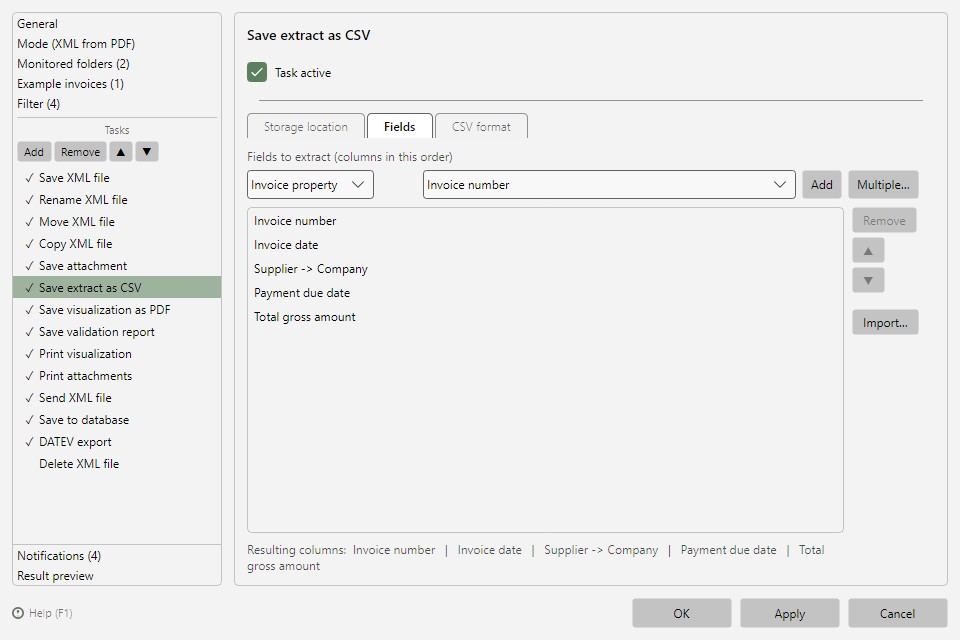Select Supplier -> Company in fields list
Viewport: 960px width, 640px height.
point(545,269)
